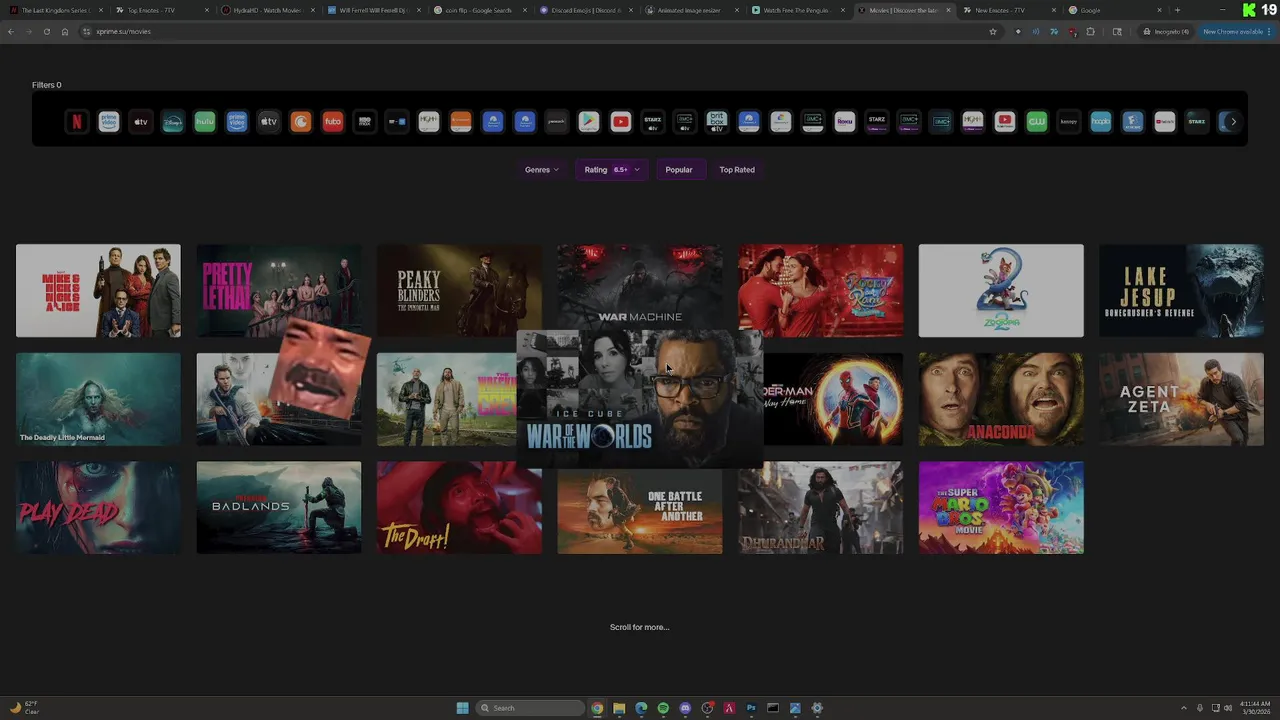Open the Dhurandhar movie poster

(x=820, y=507)
